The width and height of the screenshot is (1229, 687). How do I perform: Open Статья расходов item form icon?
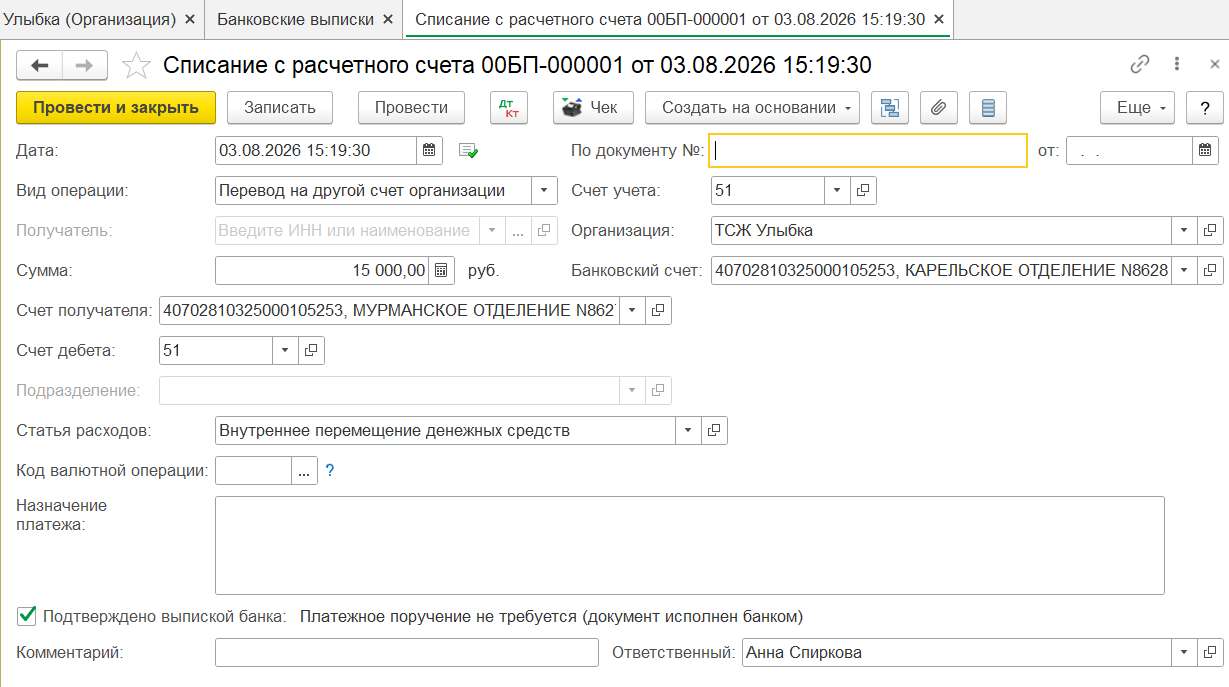coord(714,431)
